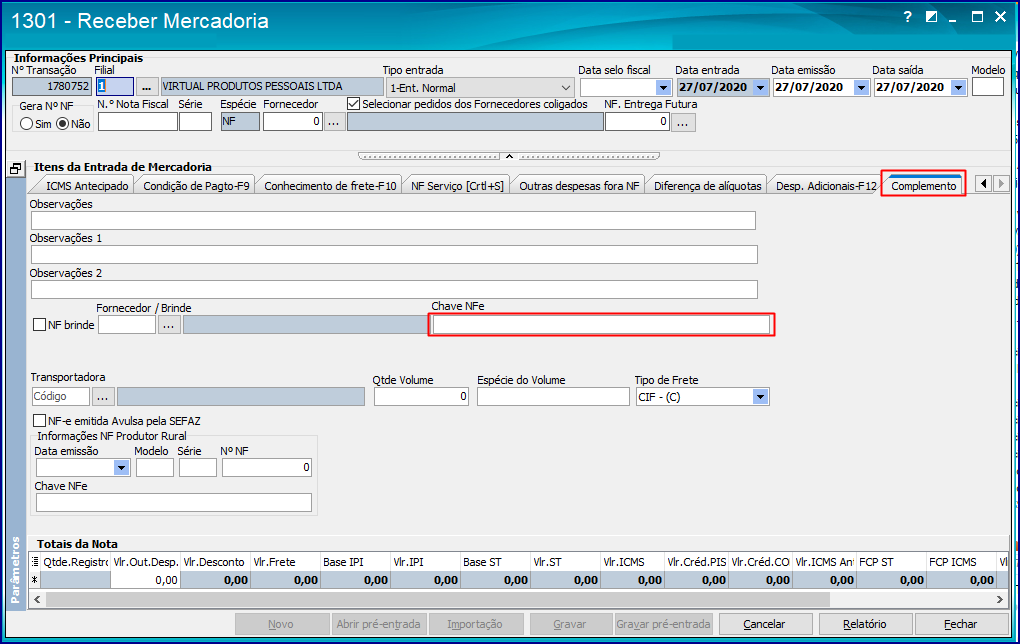Open Produtor Rural Data emissão date picker
Viewport: 1020px width, 644px height.
point(122,468)
